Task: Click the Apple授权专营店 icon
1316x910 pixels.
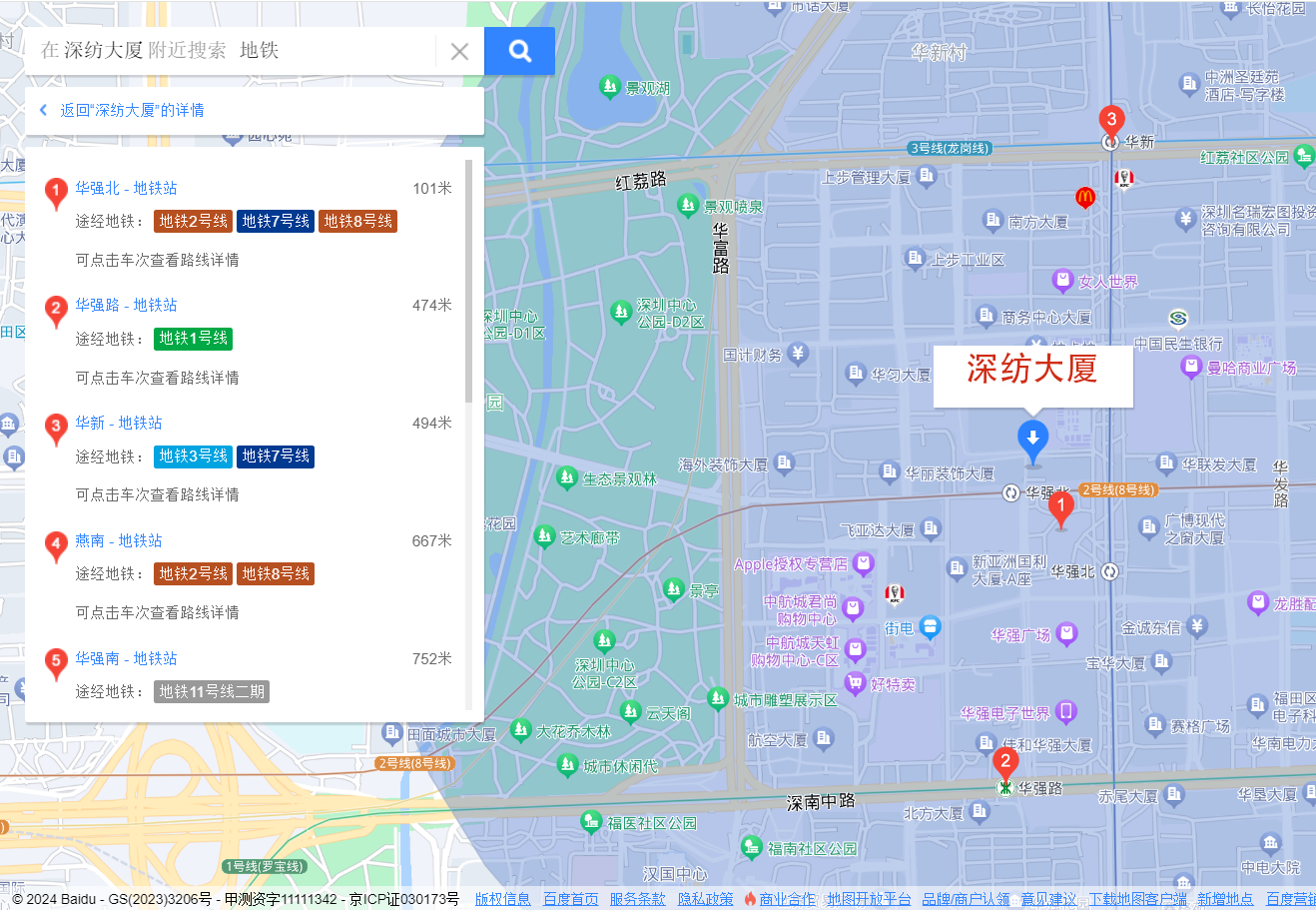Action: [x=864, y=563]
